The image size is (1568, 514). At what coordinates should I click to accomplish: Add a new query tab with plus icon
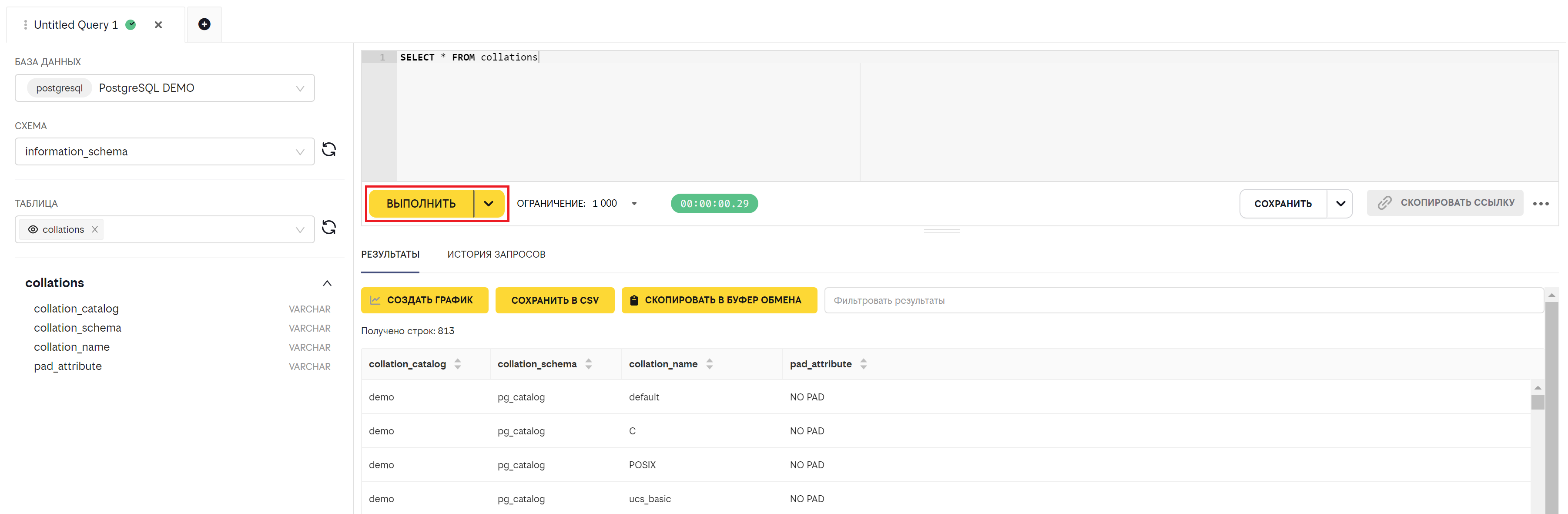tap(204, 24)
